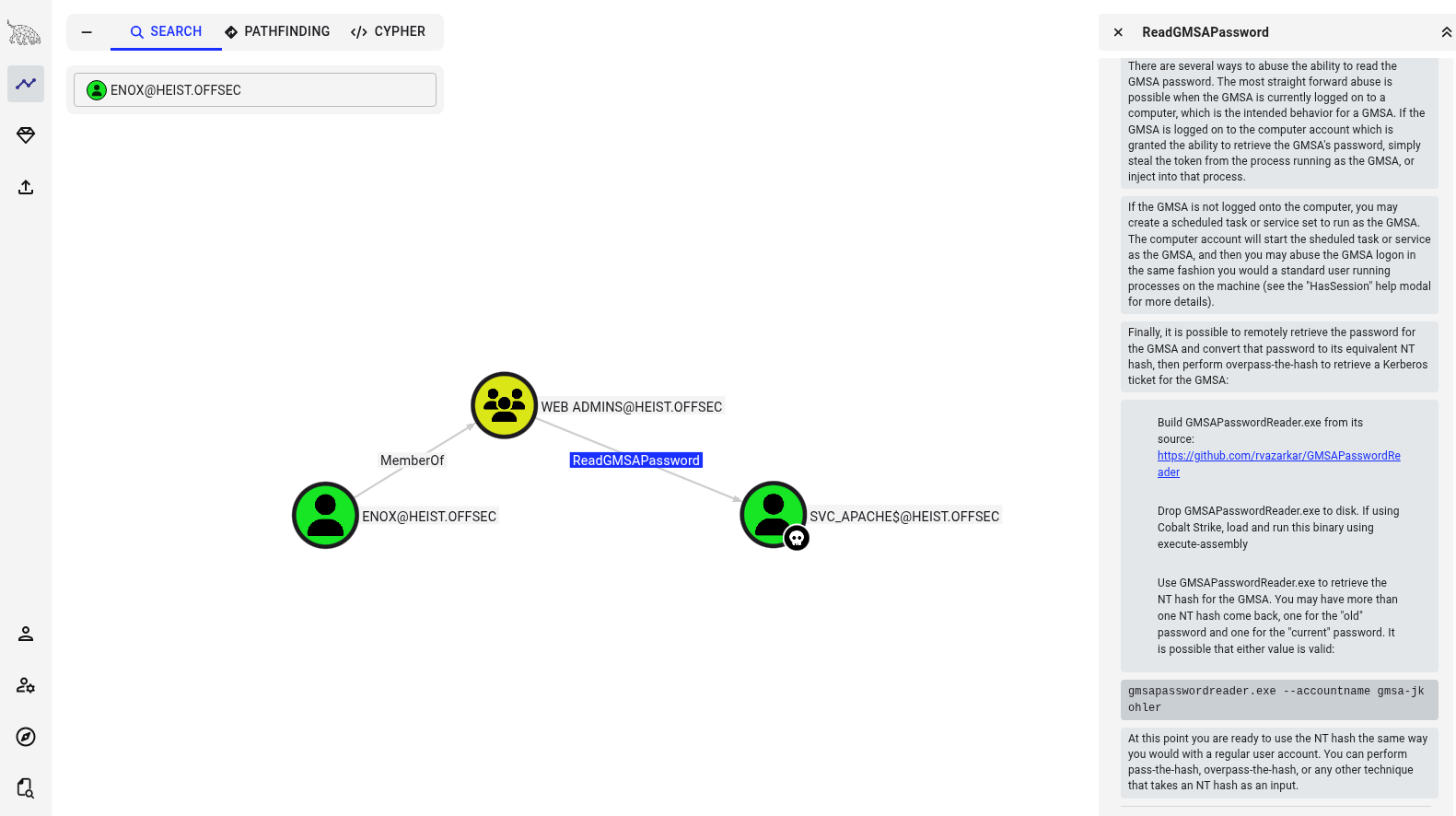Image resolution: width=1456 pixels, height=816 pixels.
Task: Open Group Management diamond icon
Action: click(x=26, y=135)
